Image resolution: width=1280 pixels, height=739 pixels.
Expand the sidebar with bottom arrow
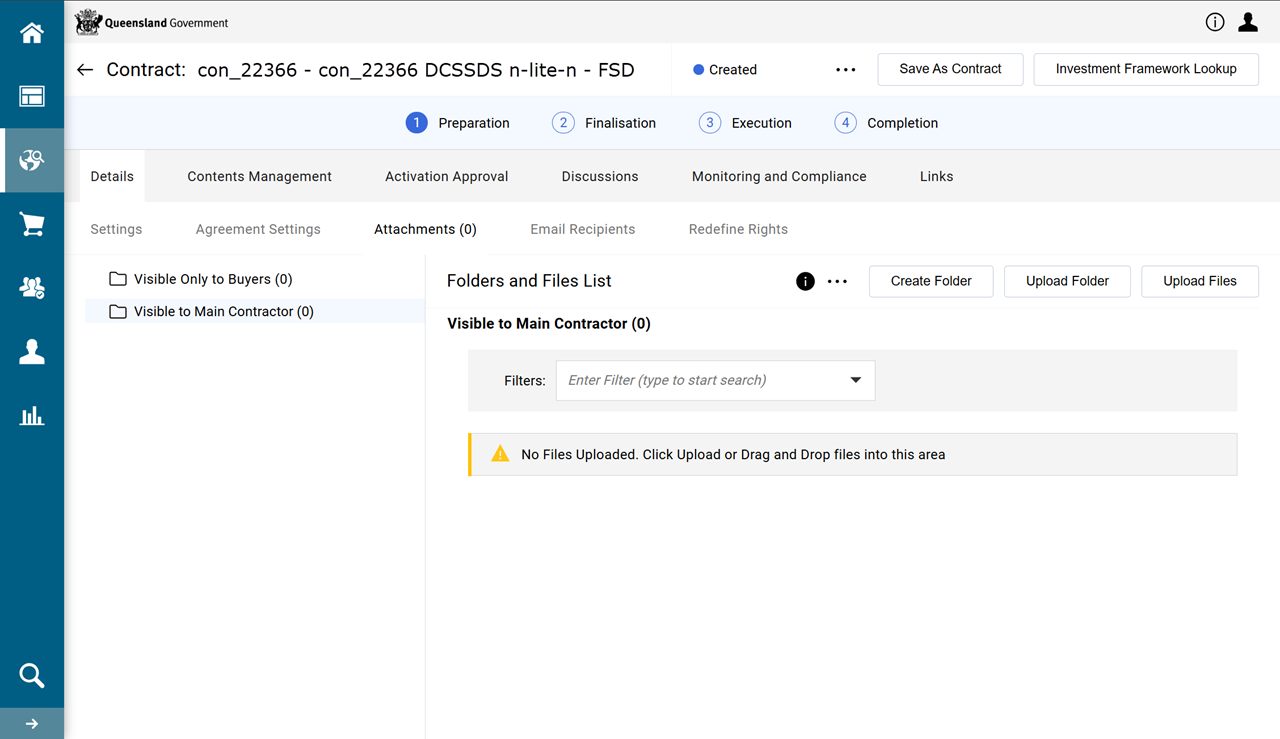[32, 723]
